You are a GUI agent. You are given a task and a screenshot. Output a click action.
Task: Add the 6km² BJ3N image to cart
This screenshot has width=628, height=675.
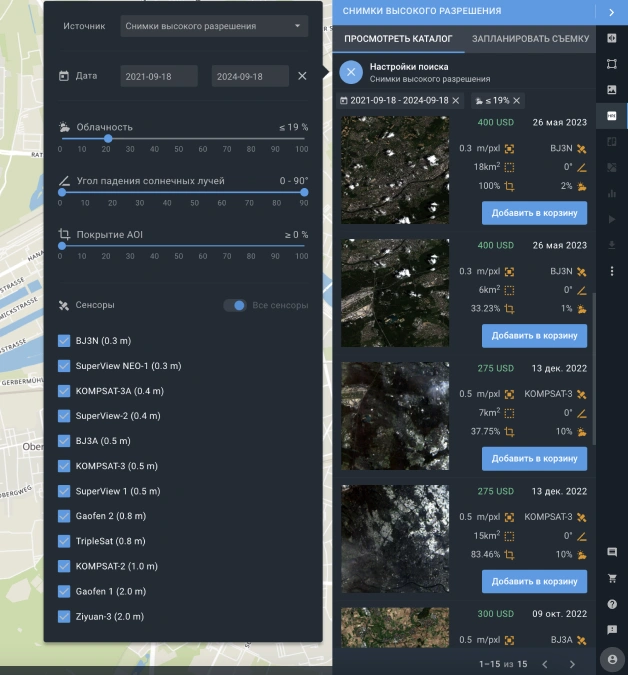[534, 336]
